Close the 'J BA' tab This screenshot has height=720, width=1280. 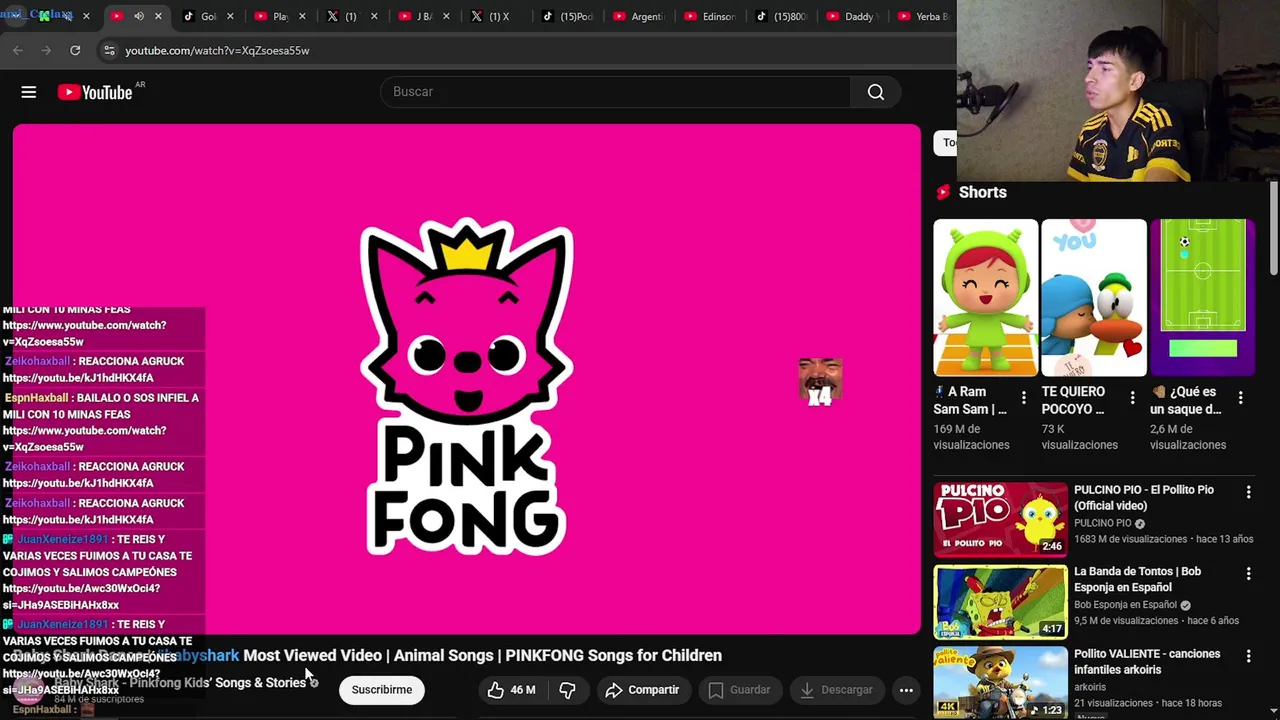pyautogui.click(x=446, y=16)
